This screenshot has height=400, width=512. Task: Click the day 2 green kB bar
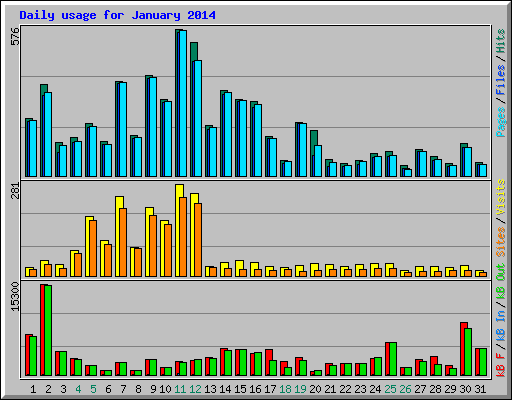tap(48, 331)
